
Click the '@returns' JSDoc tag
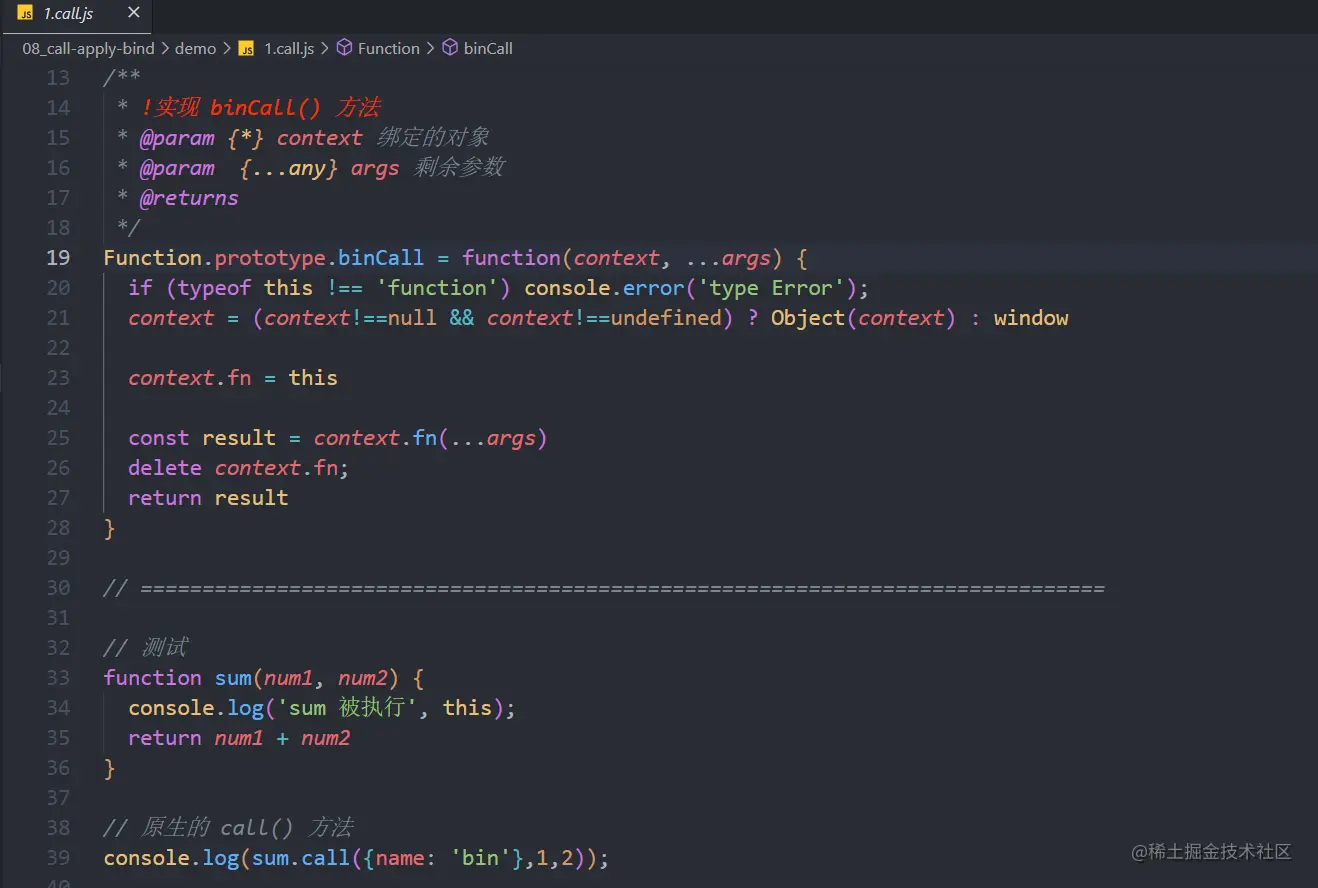189,198
